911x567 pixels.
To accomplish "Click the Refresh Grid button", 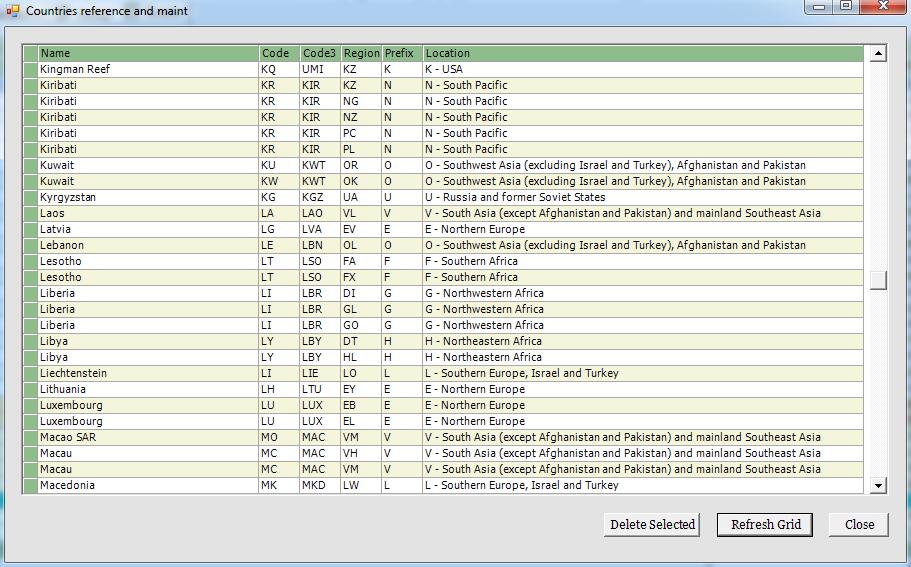I will pyautogui.click(x=765, y=525).
